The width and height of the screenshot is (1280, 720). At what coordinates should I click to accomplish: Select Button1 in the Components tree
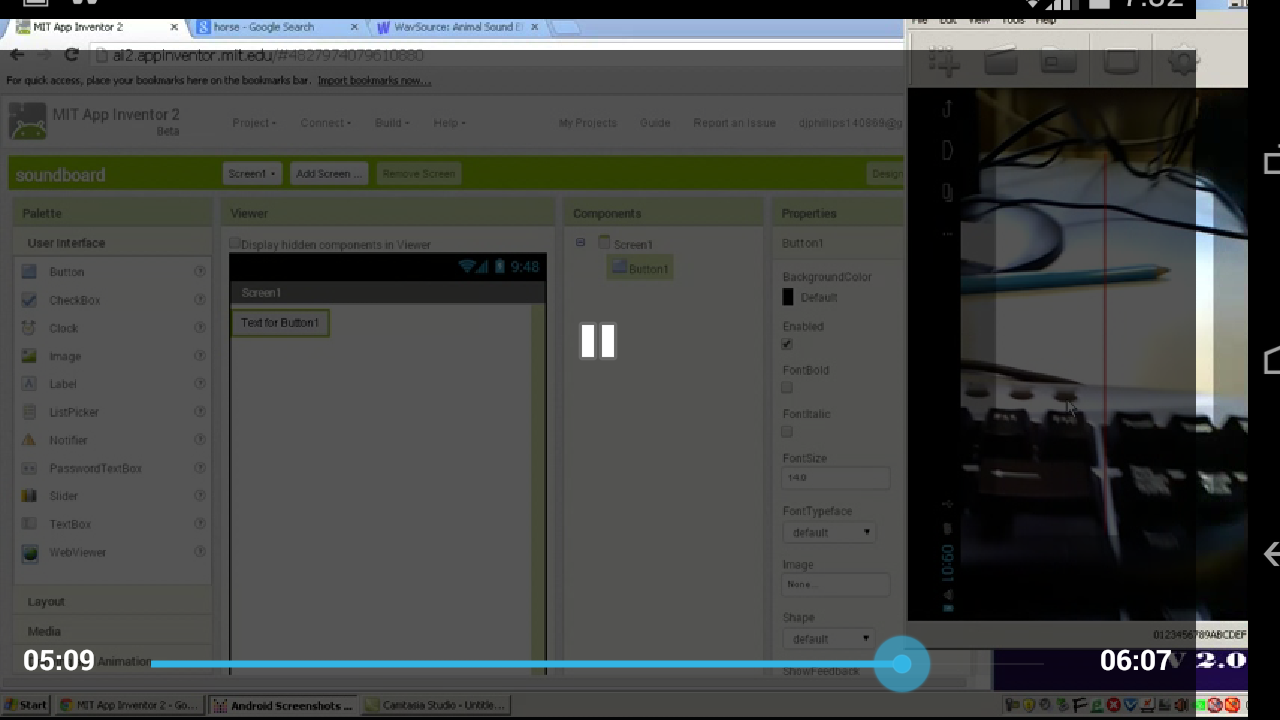(640, 268)
